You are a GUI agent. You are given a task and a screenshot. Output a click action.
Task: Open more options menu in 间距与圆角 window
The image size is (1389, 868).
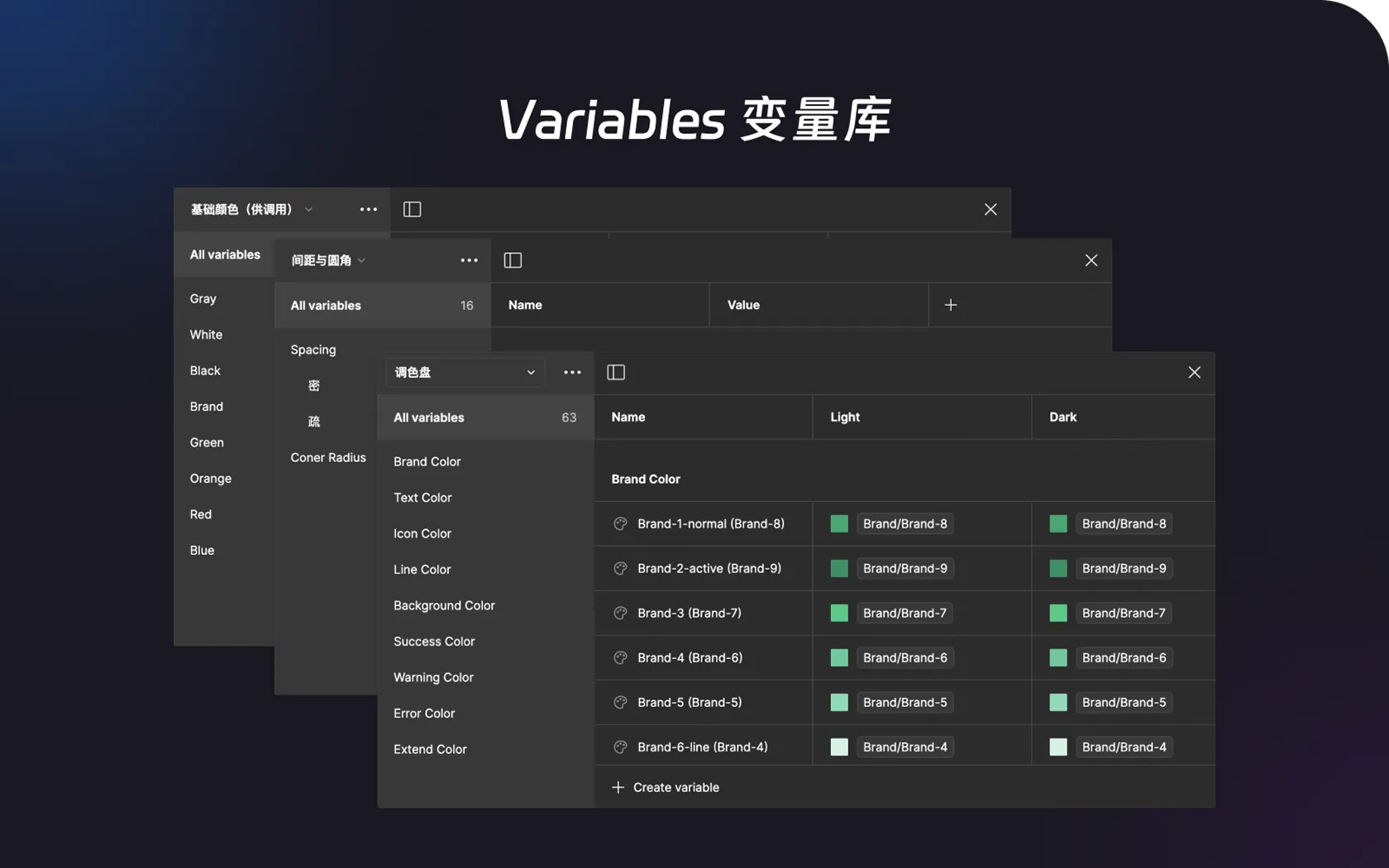469,260
